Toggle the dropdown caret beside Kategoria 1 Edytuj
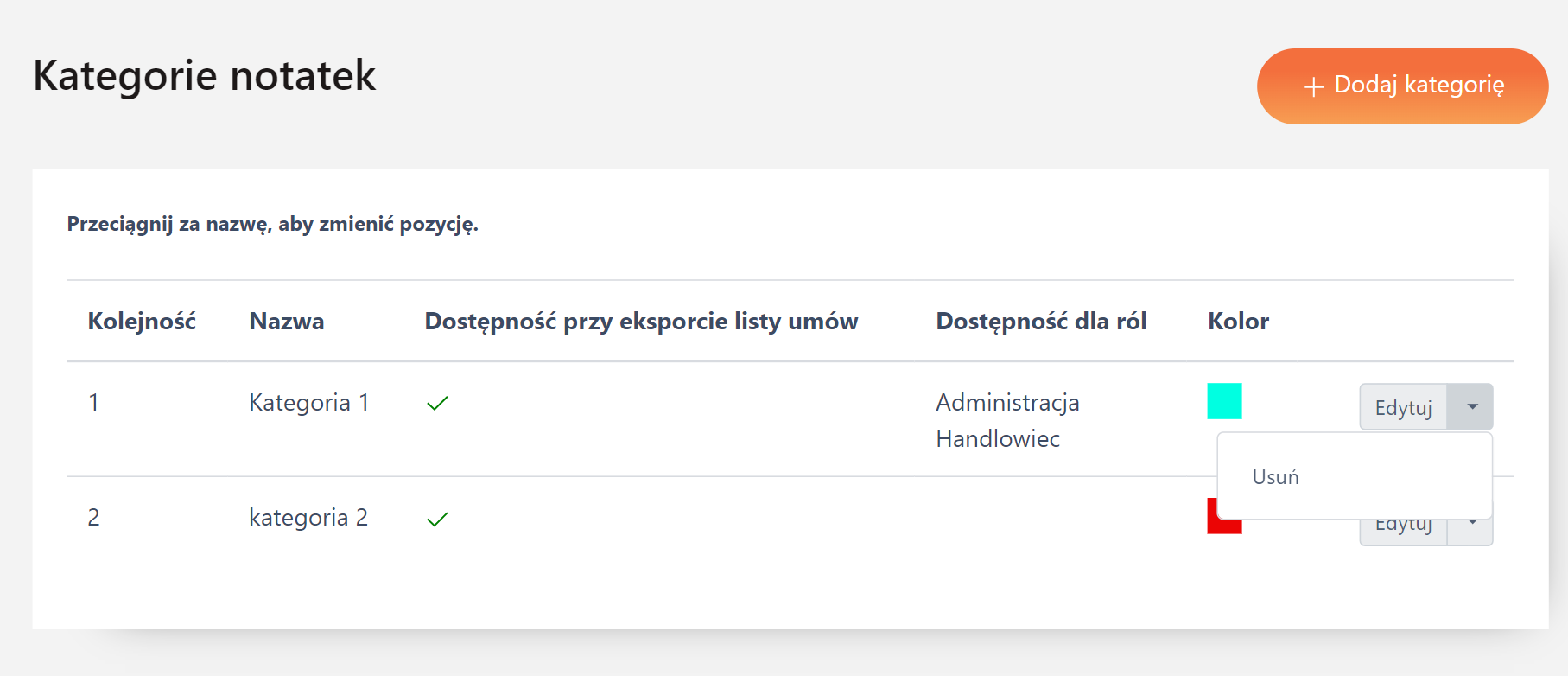 [x=1471, y=407]
